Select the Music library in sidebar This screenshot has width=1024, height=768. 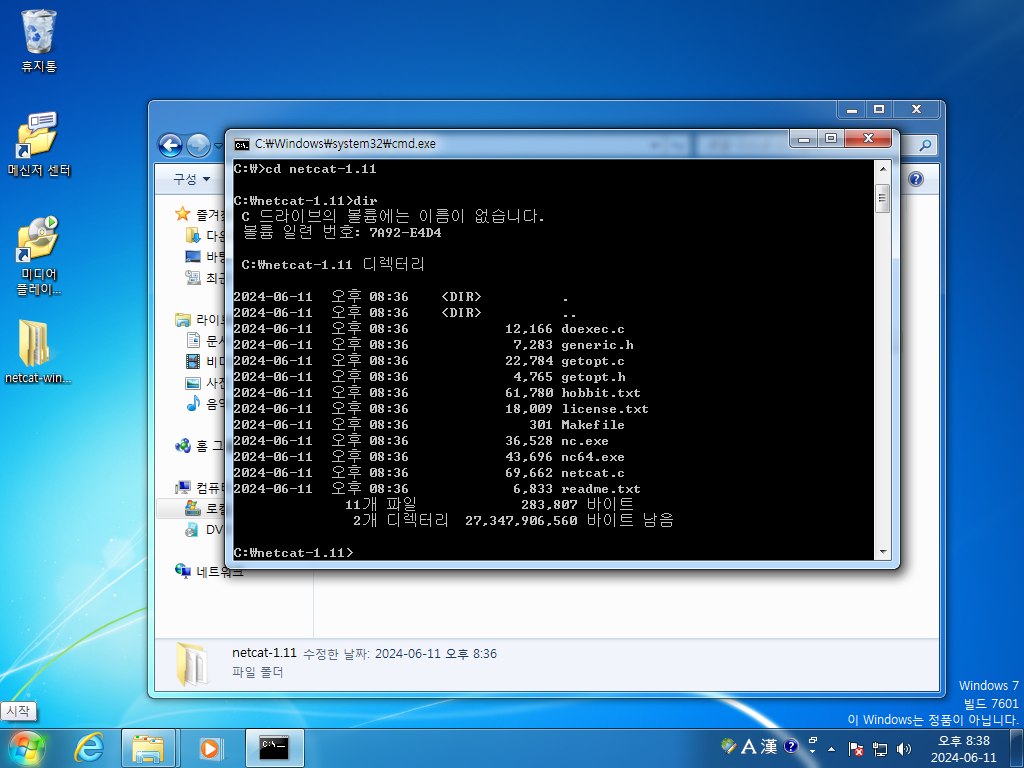coord(204,404)
